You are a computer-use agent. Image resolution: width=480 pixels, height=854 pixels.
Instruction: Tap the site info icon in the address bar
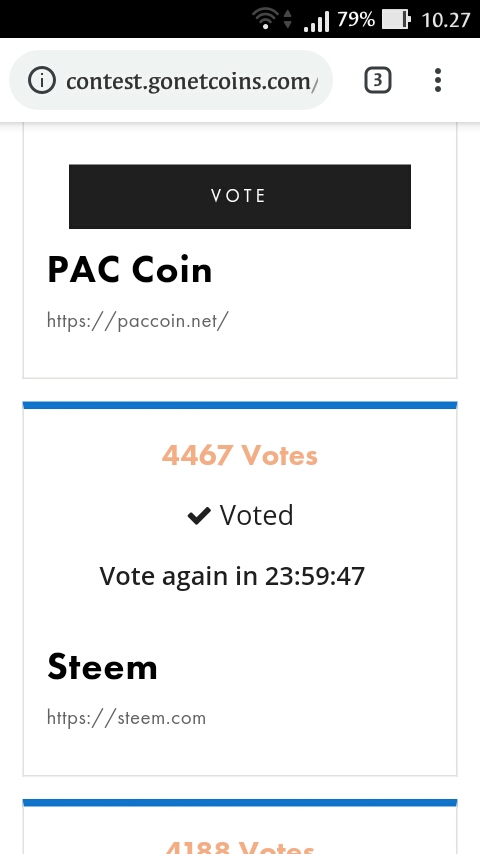[x=42, y=81]
